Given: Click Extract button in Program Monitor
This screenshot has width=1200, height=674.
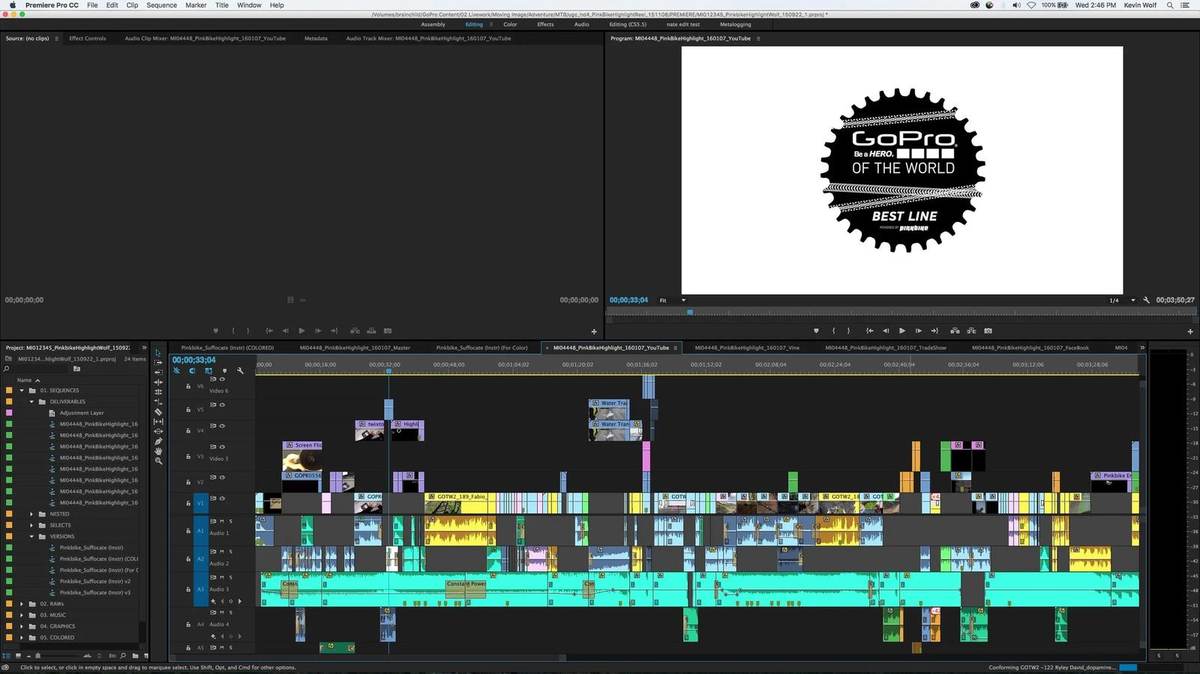Looking at the screenshot, I should 972,331.
